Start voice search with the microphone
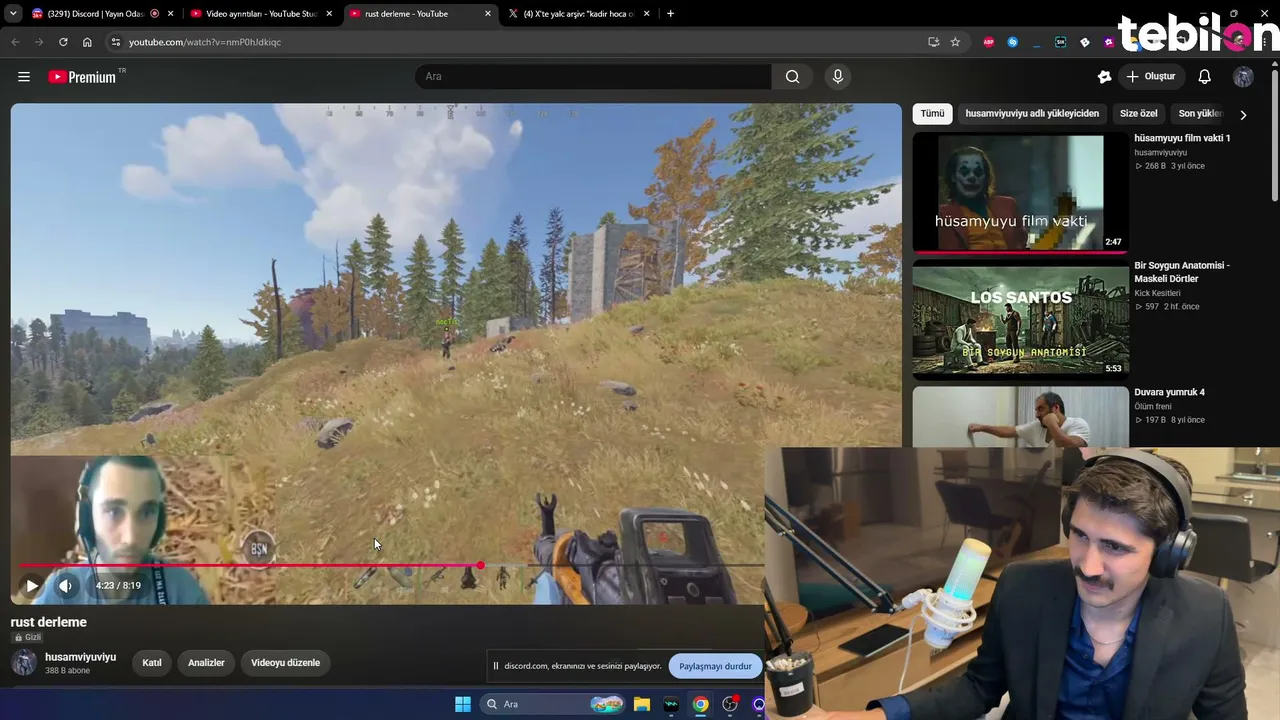The width and height of the screenshot is (1280, 720). pyautogui.click(x=838, y=76)
